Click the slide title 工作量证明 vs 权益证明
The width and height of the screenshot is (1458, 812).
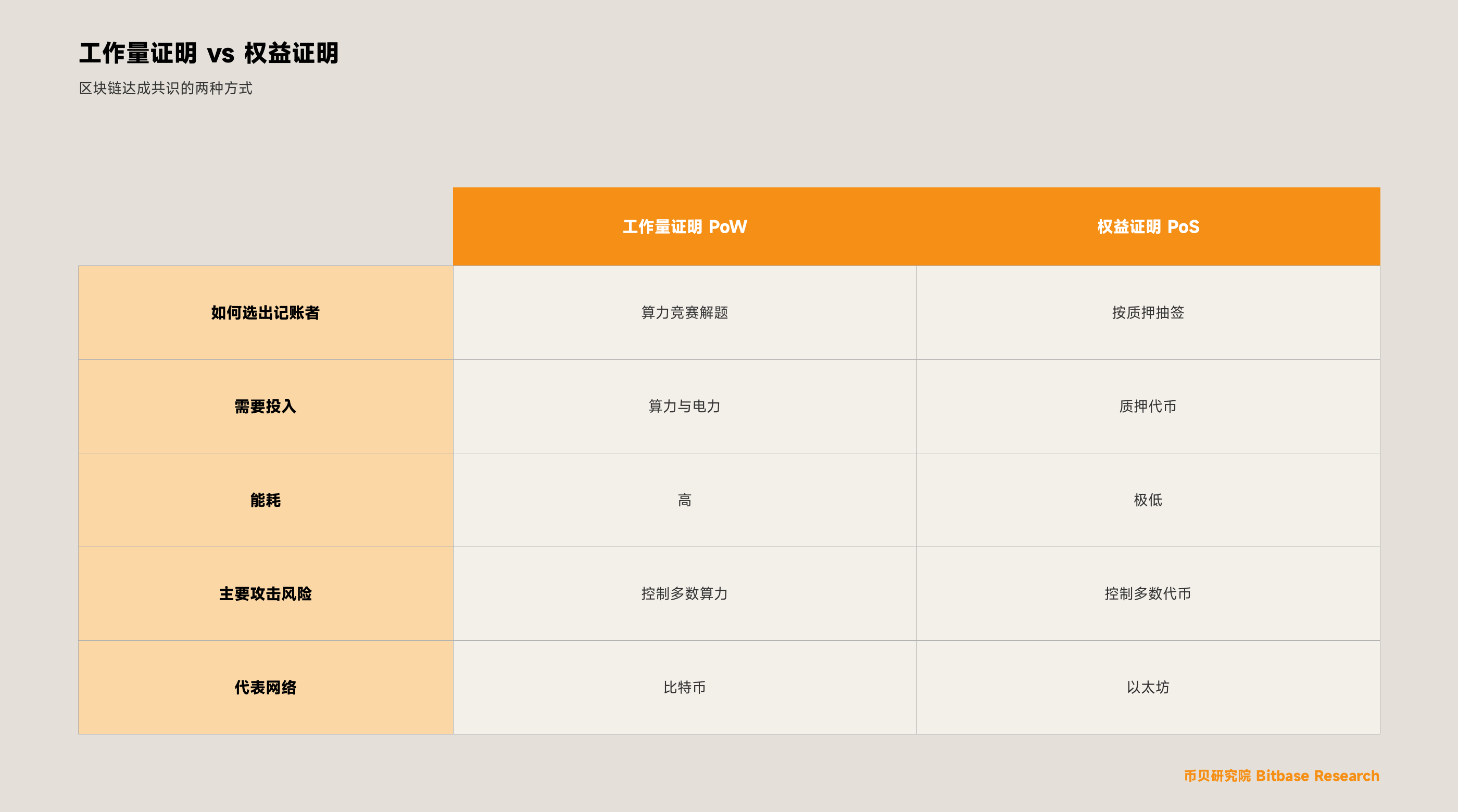click(x=208, y=53)
